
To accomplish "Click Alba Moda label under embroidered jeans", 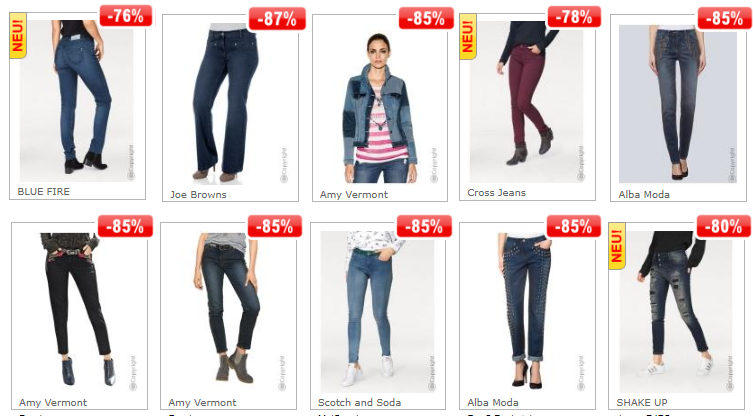I will (644, 195).
